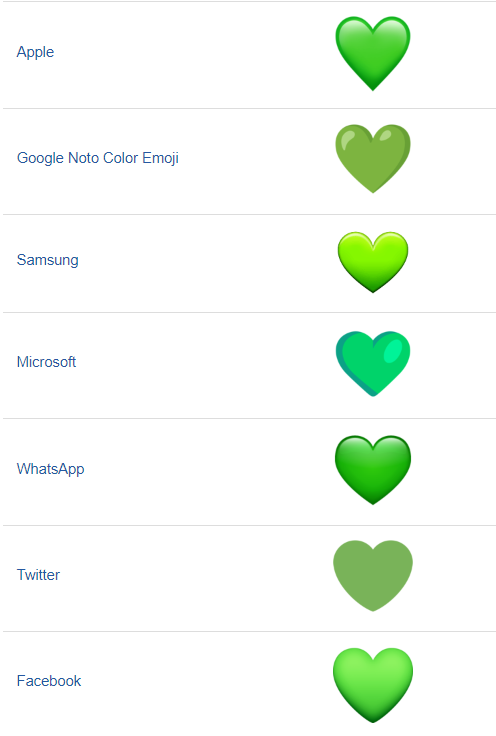Click the Facebook green heart emoji image
Image resolution: width=496 pixels, height=736 pixels.
click(x=373, y=685)
